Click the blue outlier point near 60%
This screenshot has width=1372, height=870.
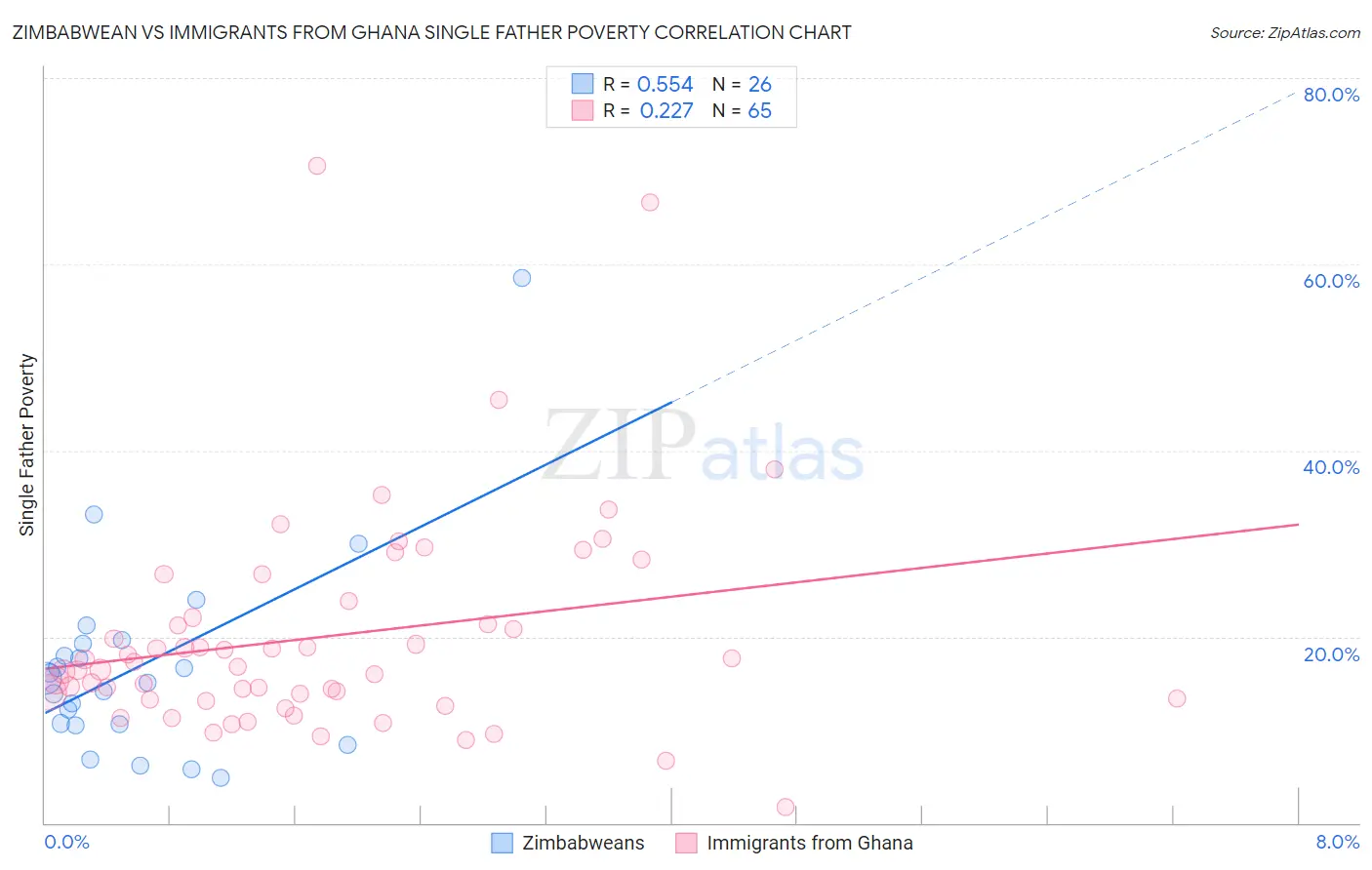[x=522, y=278]
